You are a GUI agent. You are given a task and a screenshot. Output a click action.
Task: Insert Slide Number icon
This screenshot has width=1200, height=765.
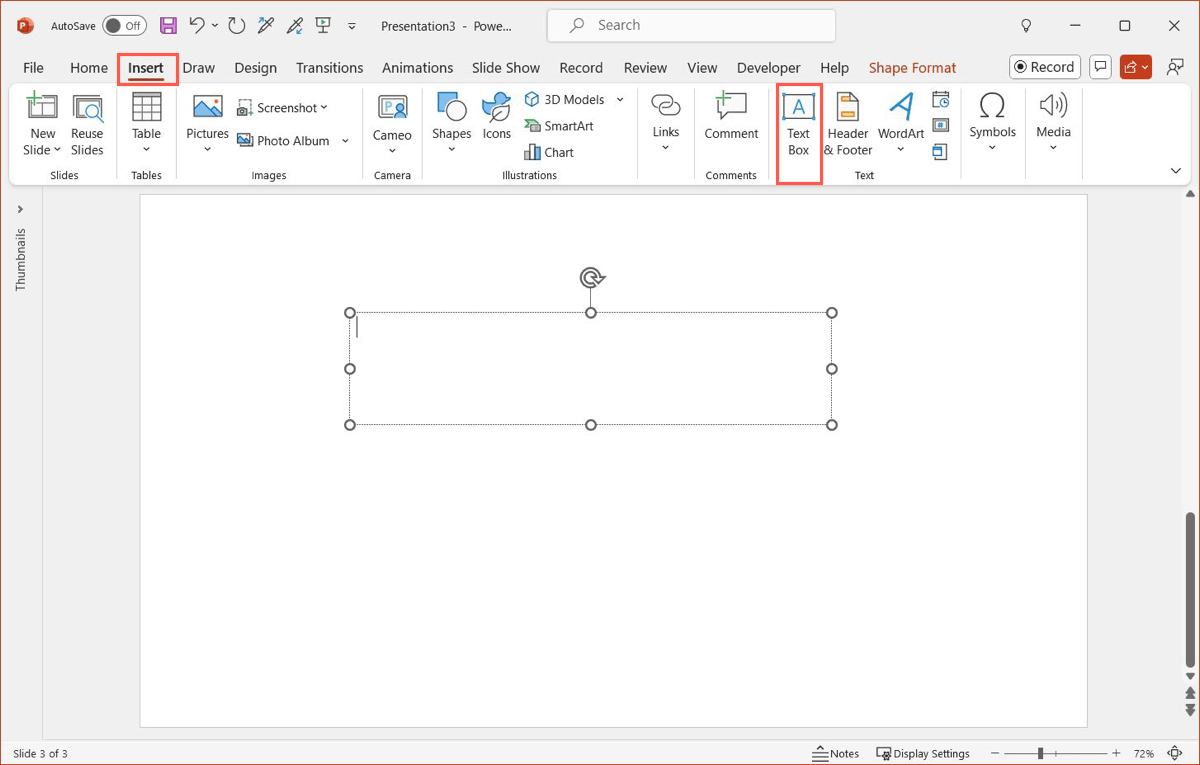point(940,126)
